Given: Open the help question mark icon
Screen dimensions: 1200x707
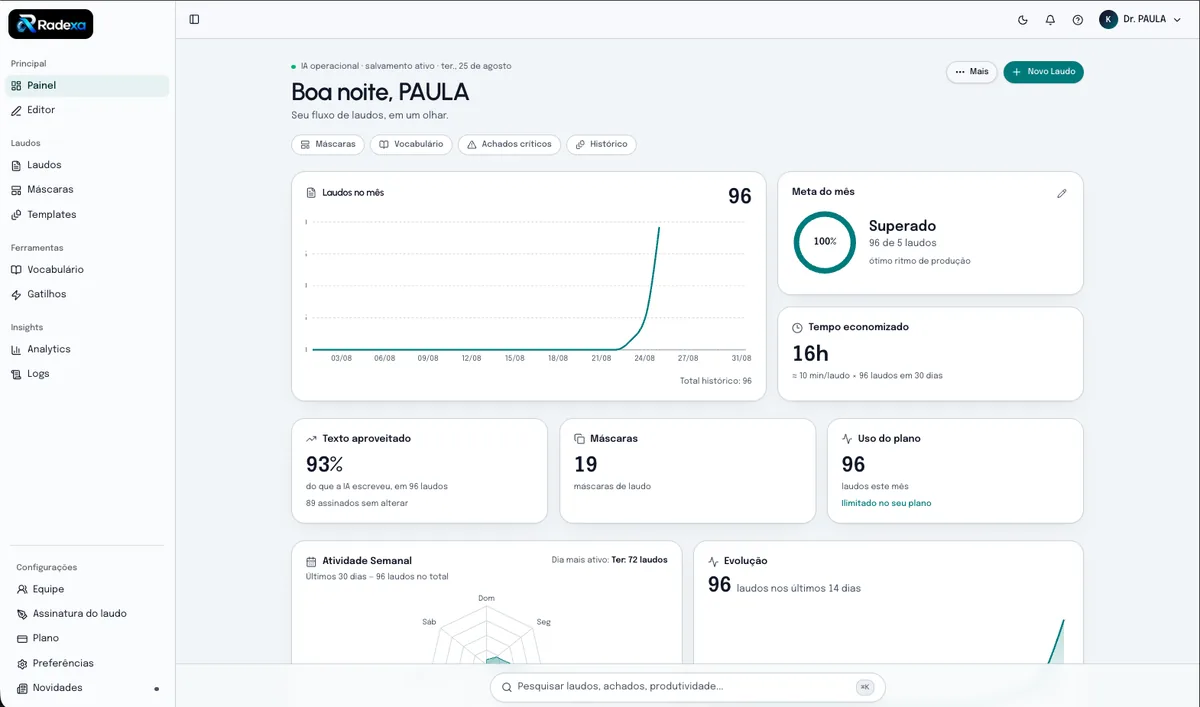Looking at the screenshot, I should coord(1077,19).
